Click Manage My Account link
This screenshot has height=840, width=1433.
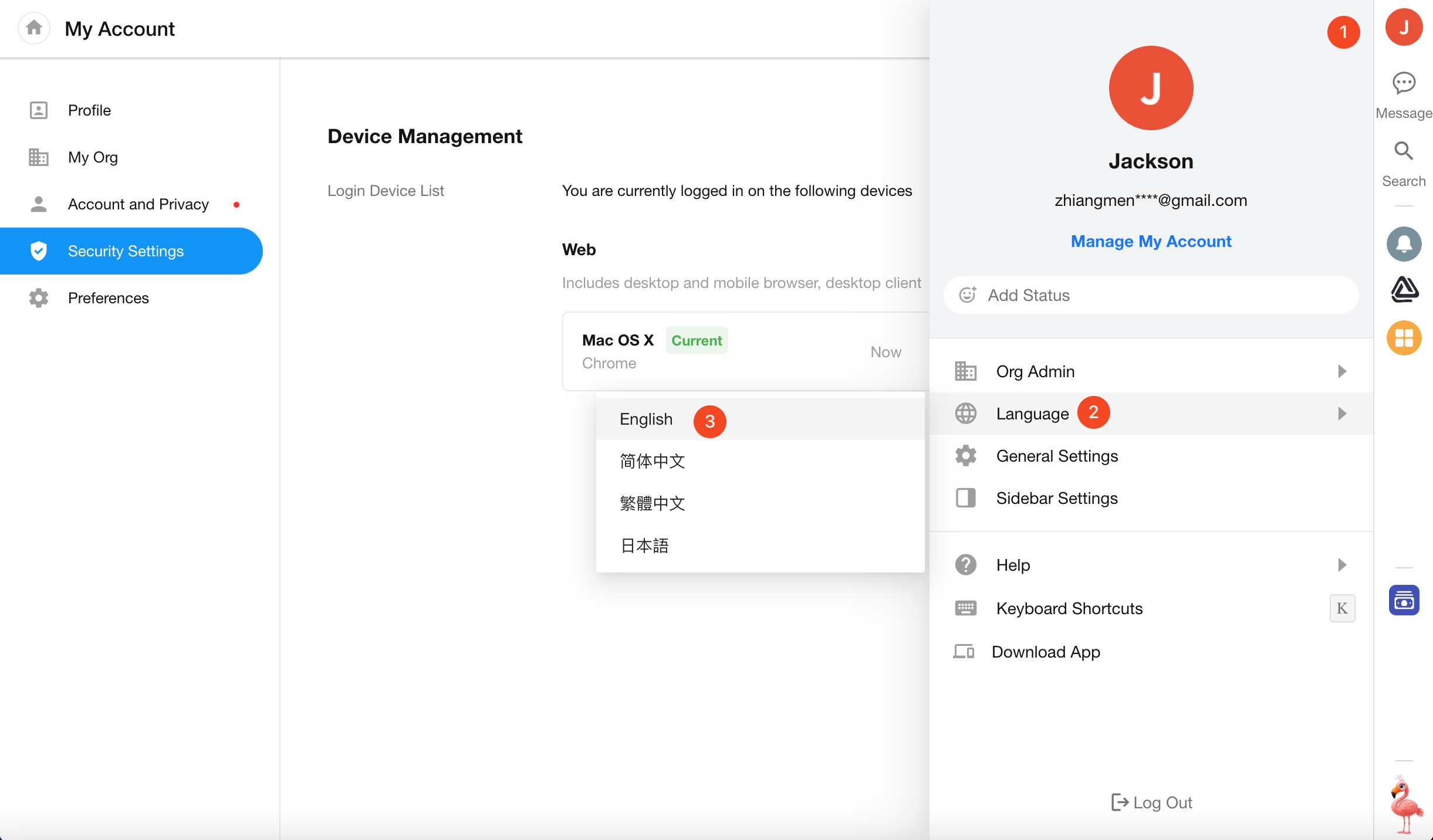tap(1151, 241)
